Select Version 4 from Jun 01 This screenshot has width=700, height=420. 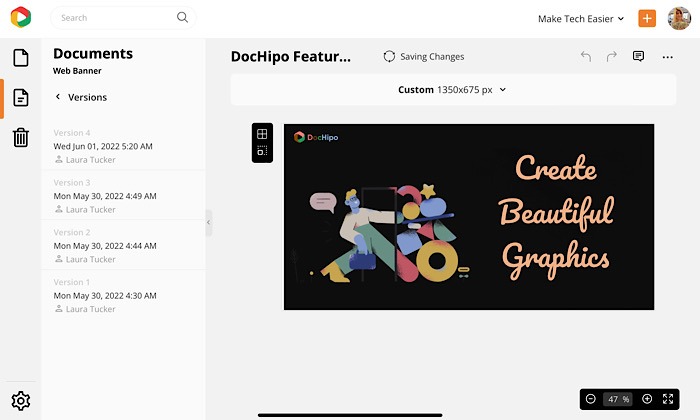click(124, 146)
